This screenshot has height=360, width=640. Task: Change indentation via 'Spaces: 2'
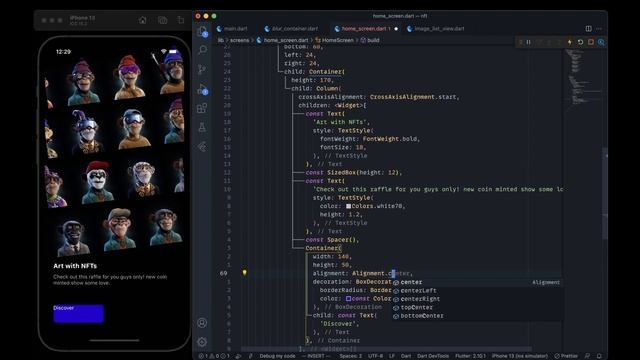point(351,356)
